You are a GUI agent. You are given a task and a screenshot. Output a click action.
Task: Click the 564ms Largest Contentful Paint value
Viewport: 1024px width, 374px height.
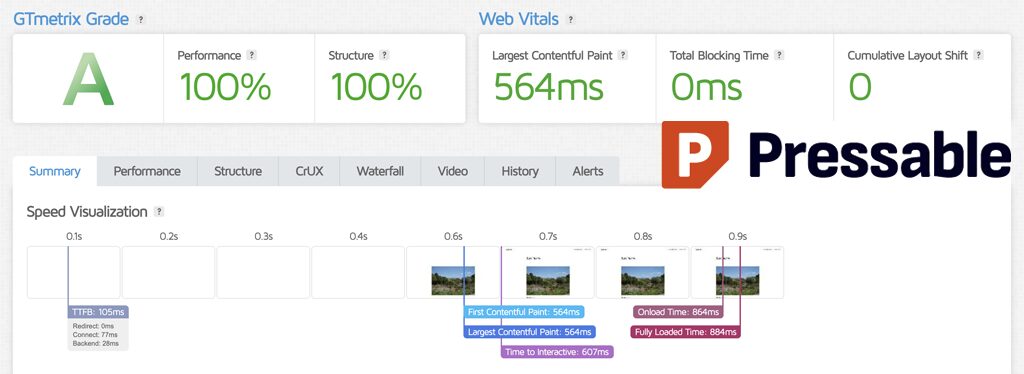[x=549, y=87]
